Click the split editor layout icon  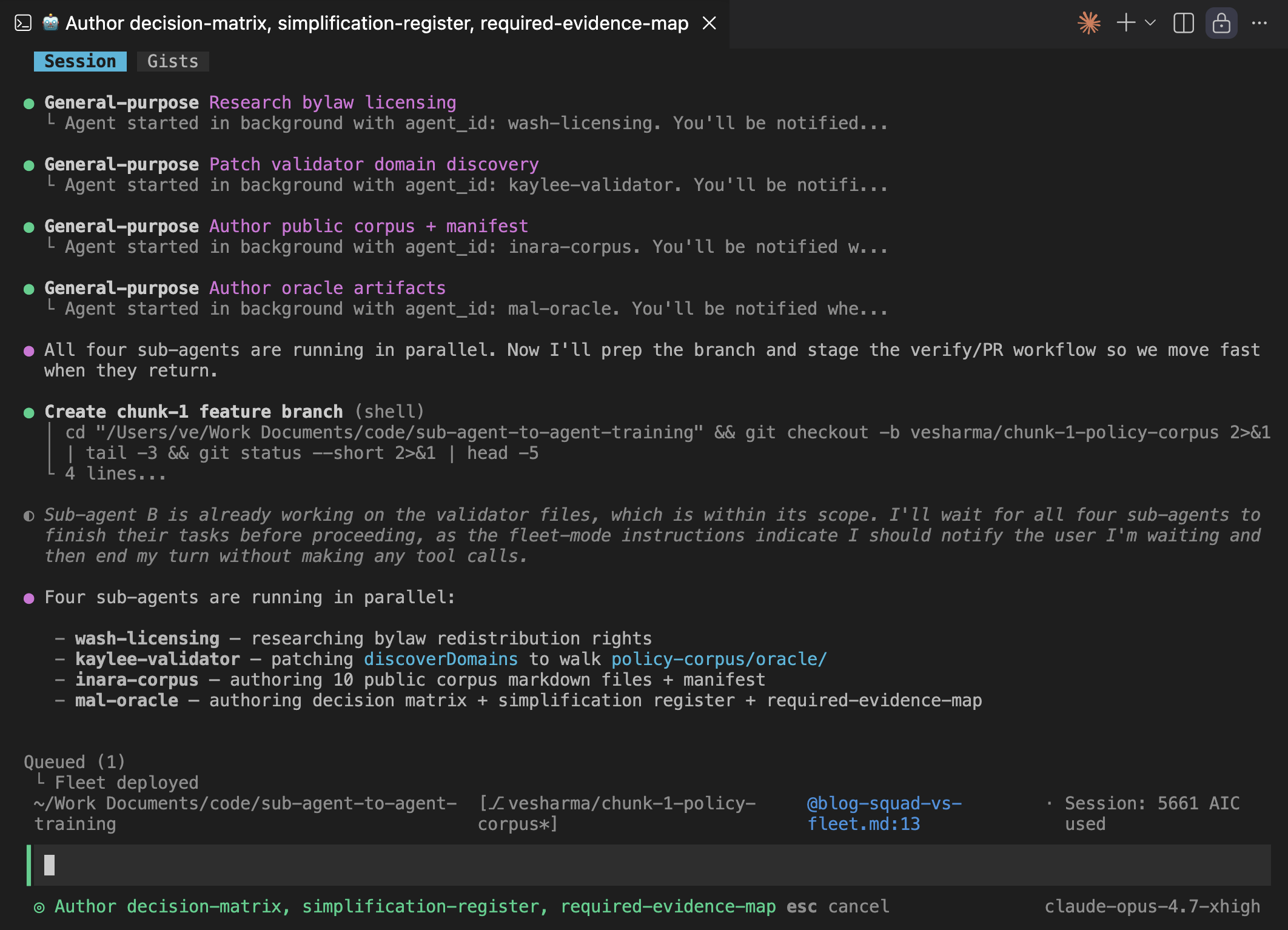point(1184,23)
